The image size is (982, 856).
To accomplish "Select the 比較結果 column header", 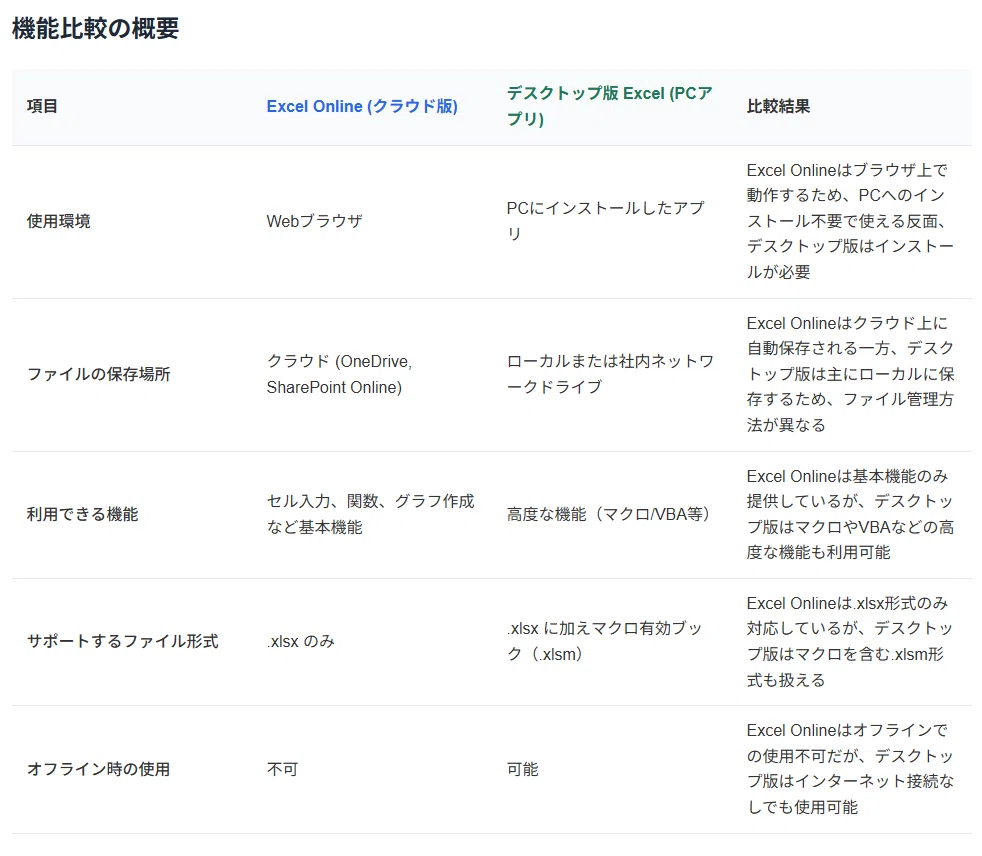I will pyautogui.click(x=778, y=106).
